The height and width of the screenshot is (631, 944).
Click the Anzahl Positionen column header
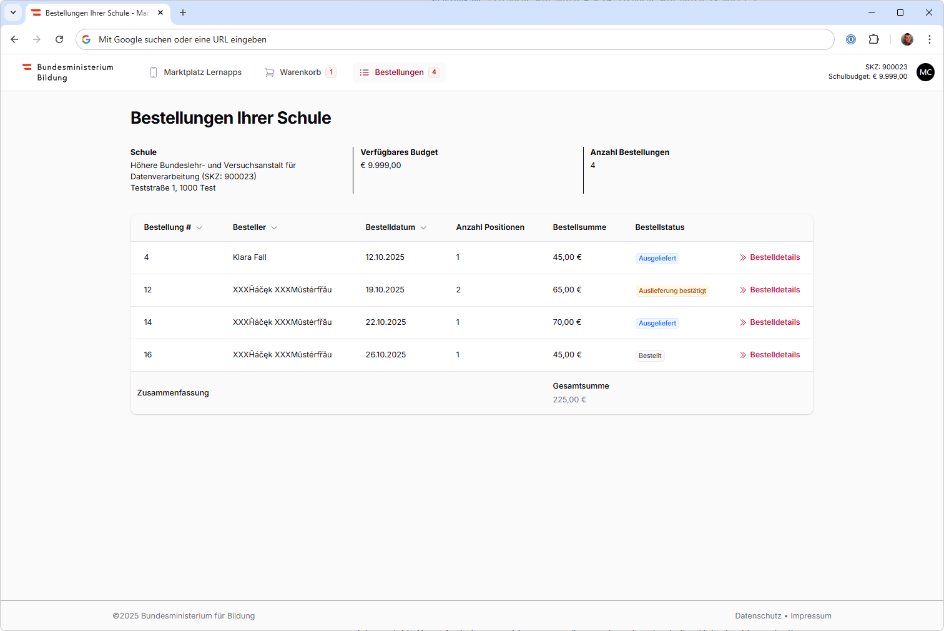click(x=490, y=228)
